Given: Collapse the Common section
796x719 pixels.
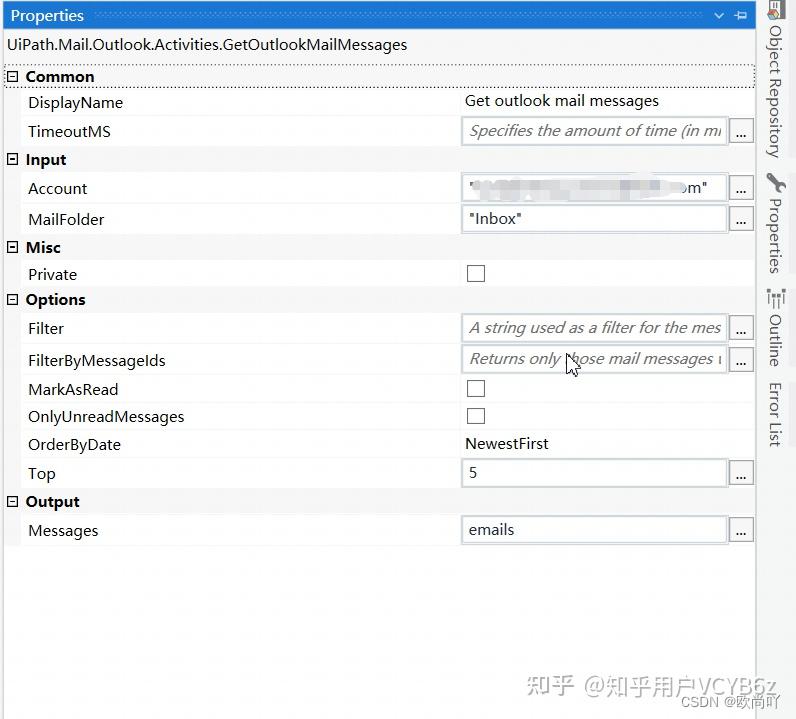Looking at the screenshot, I should pos(12,77).
